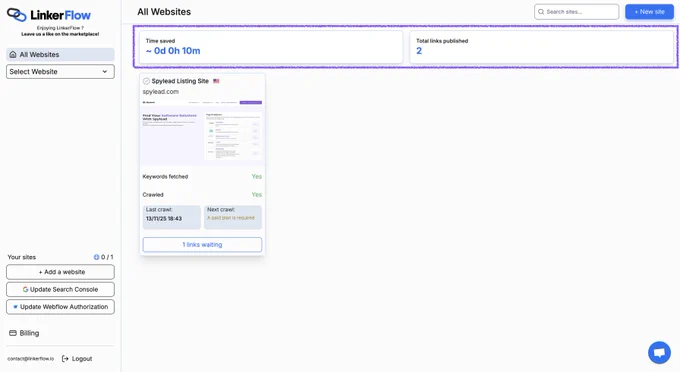Open the chat support bubble
680x372 pixels.
tap(659, 352)
